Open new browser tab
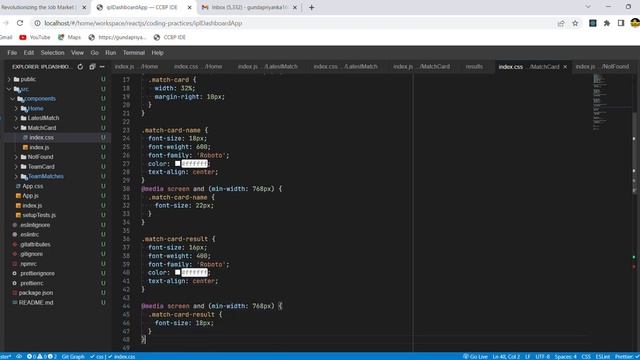This screenshot has width=640, height=360. 311,7
